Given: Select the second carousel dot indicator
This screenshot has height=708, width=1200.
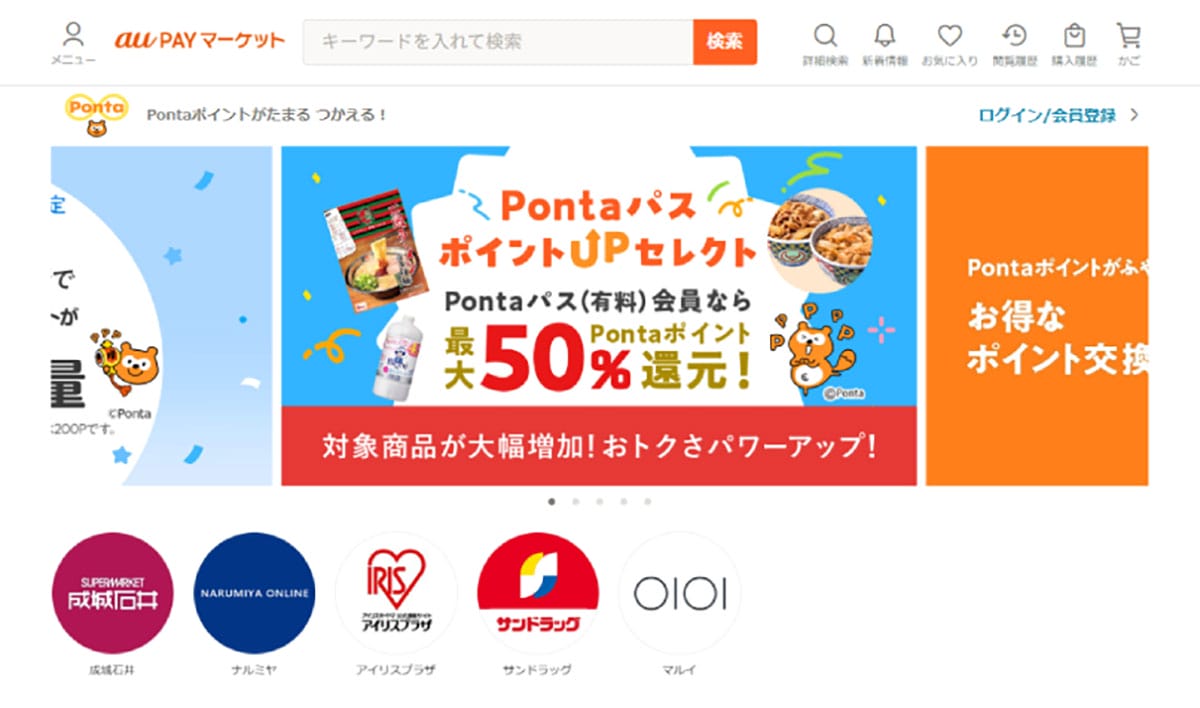Looking at the screenshot, I should (x=576, y=502).
